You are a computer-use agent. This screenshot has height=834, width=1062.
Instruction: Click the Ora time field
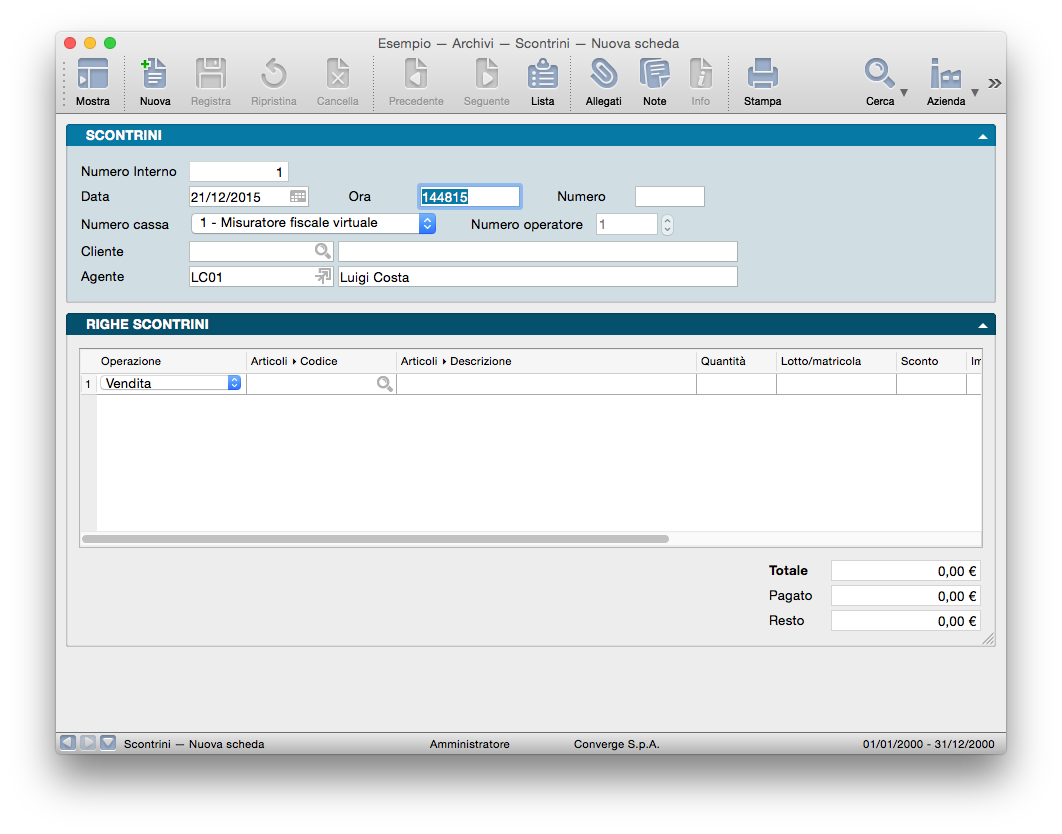[x=469, y=196]
